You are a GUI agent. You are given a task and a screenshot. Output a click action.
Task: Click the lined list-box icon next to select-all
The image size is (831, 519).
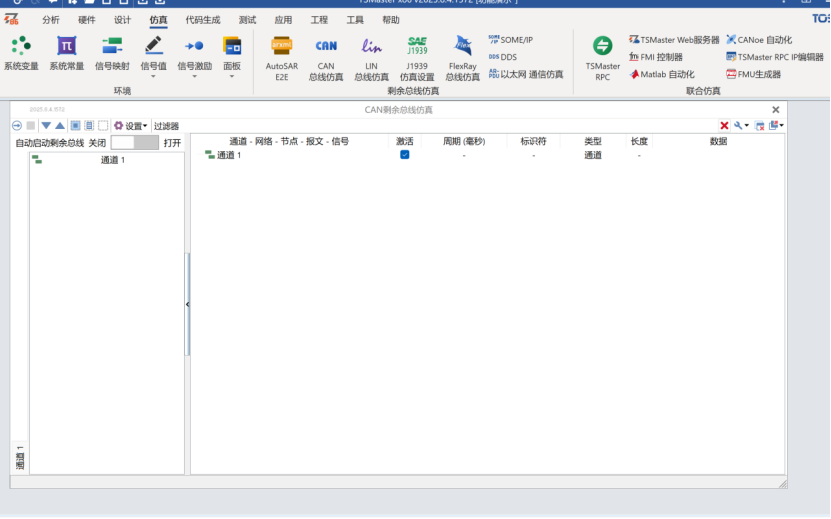[x=89, y=126]
